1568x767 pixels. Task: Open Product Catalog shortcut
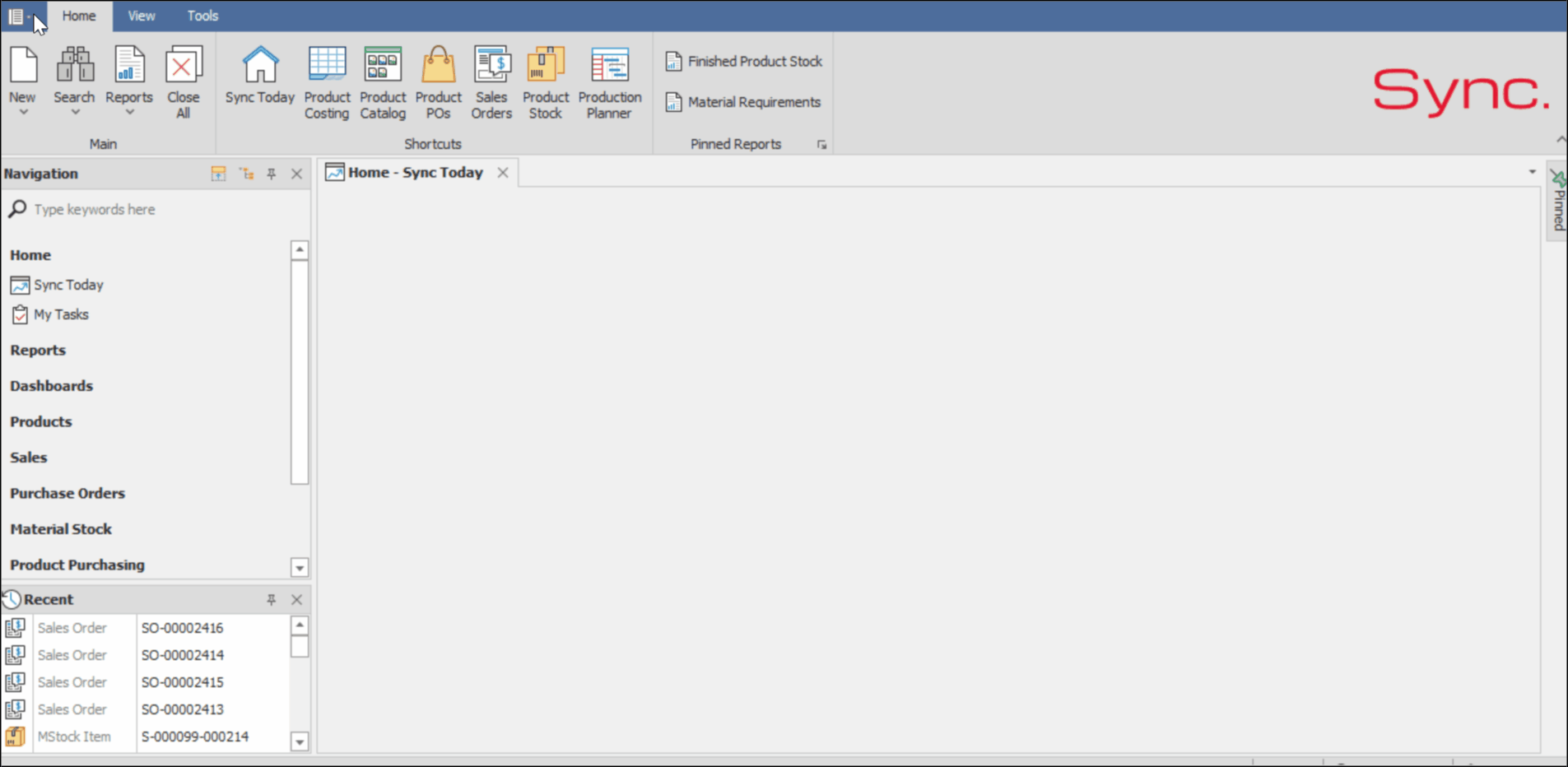pos(383,82)
